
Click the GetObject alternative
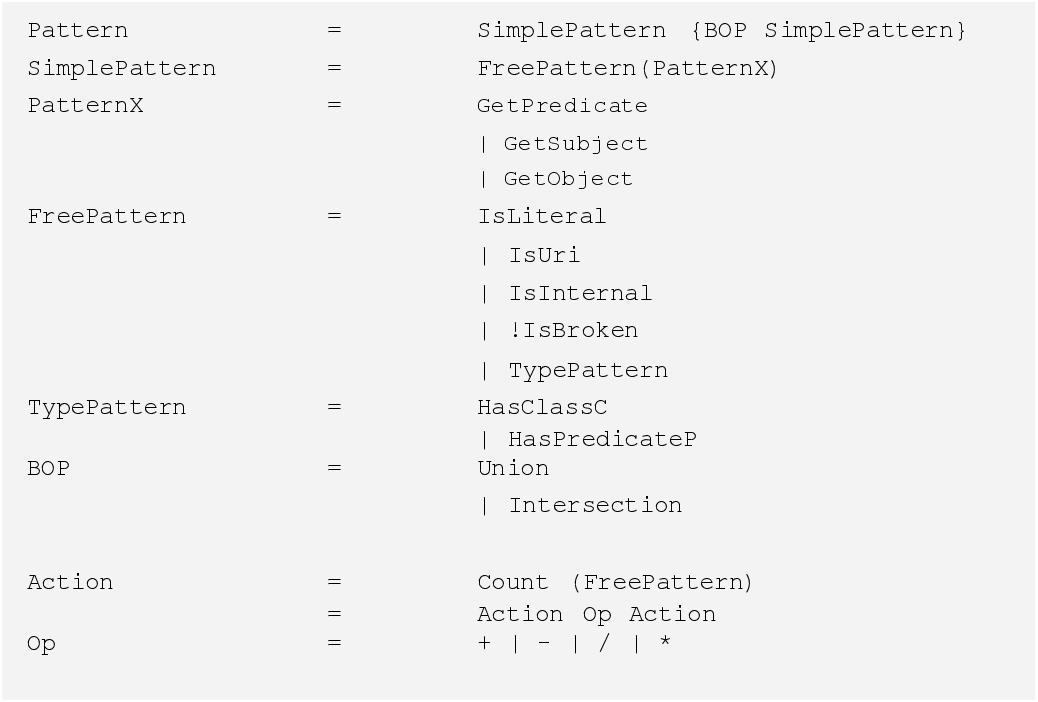pos(568,179)
